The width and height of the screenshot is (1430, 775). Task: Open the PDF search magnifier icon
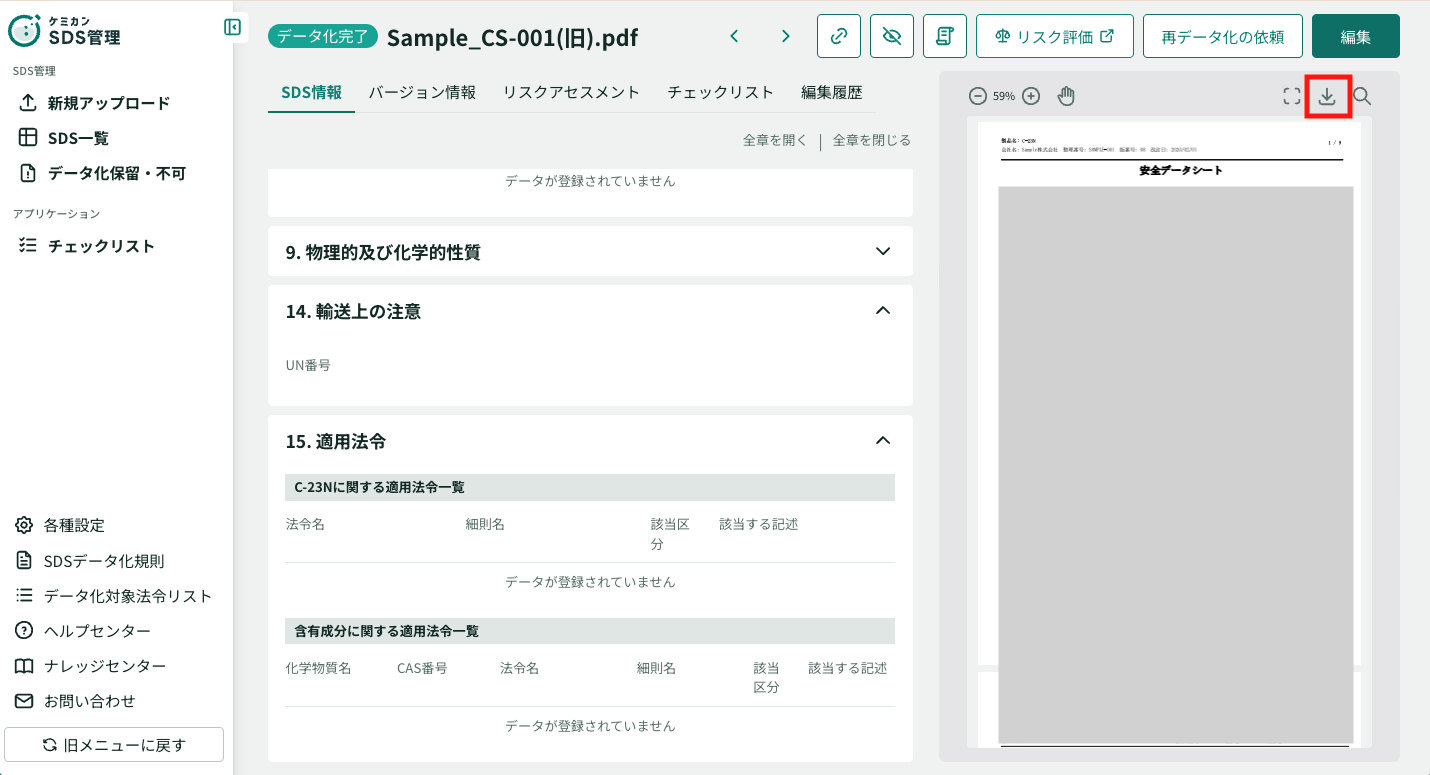1362,96
